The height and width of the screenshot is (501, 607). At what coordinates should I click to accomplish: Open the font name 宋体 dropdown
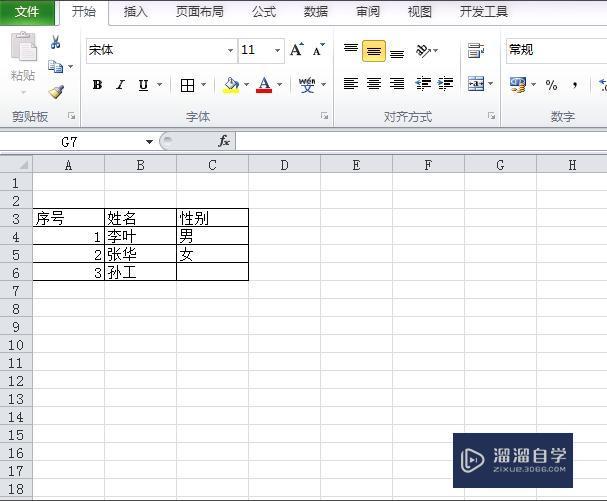pos(230,51)
